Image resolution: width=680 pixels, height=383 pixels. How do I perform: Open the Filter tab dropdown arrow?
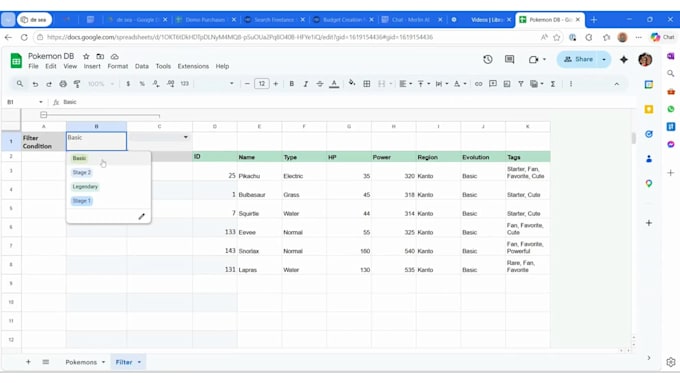[139, 362]
